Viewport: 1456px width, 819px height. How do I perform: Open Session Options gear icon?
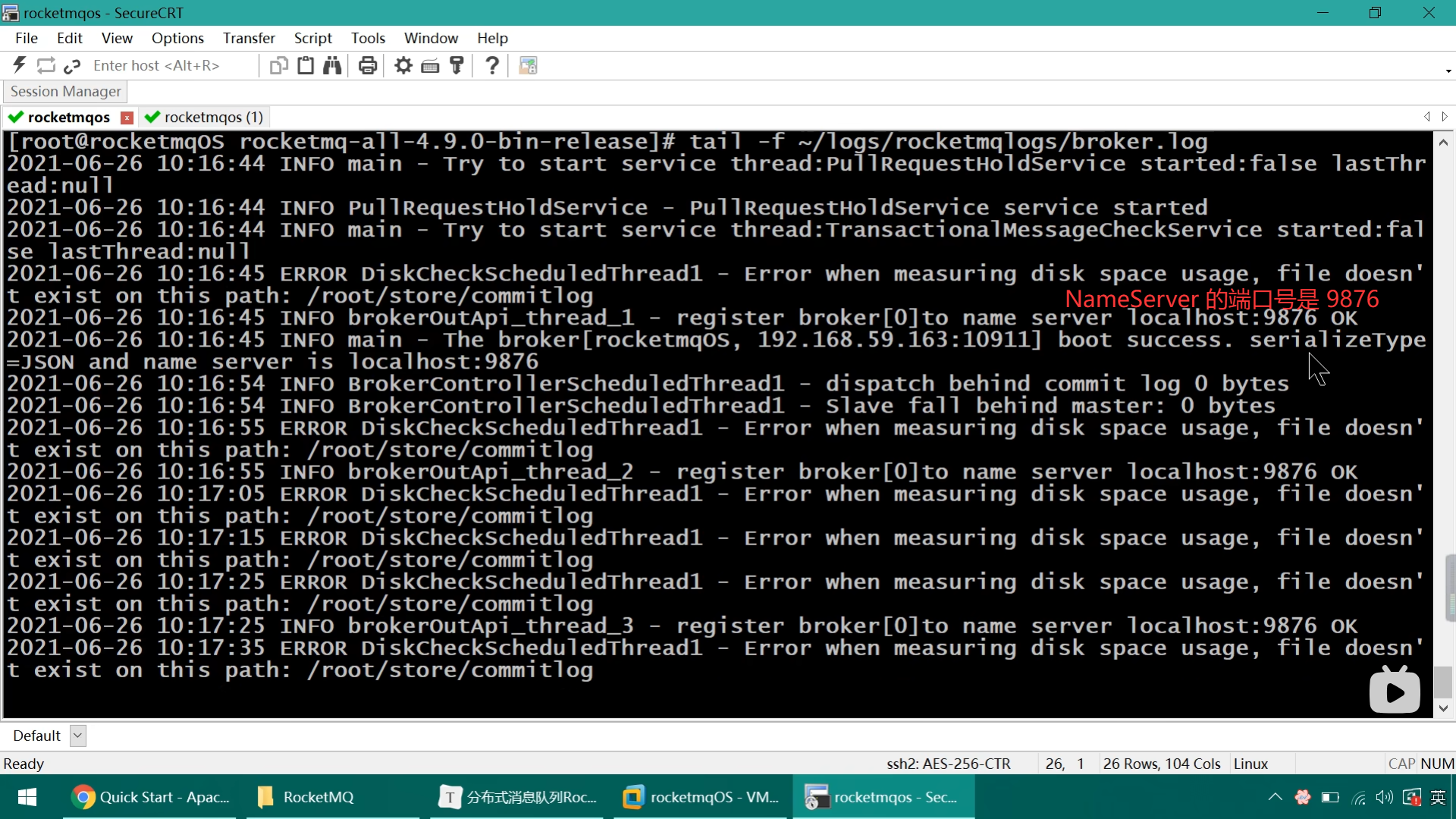click(x=403, y=65)
